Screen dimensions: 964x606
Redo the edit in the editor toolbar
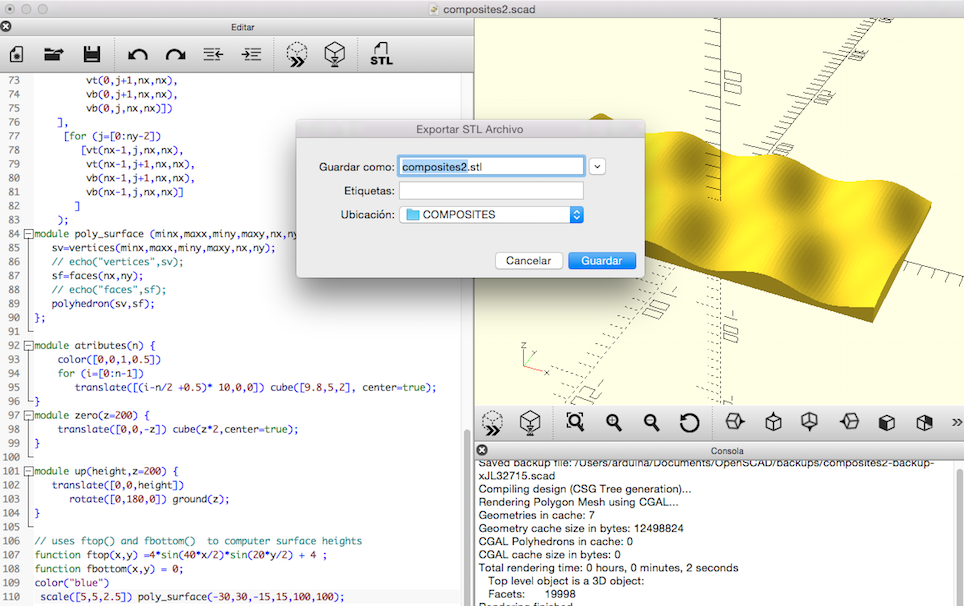(176, 55)
